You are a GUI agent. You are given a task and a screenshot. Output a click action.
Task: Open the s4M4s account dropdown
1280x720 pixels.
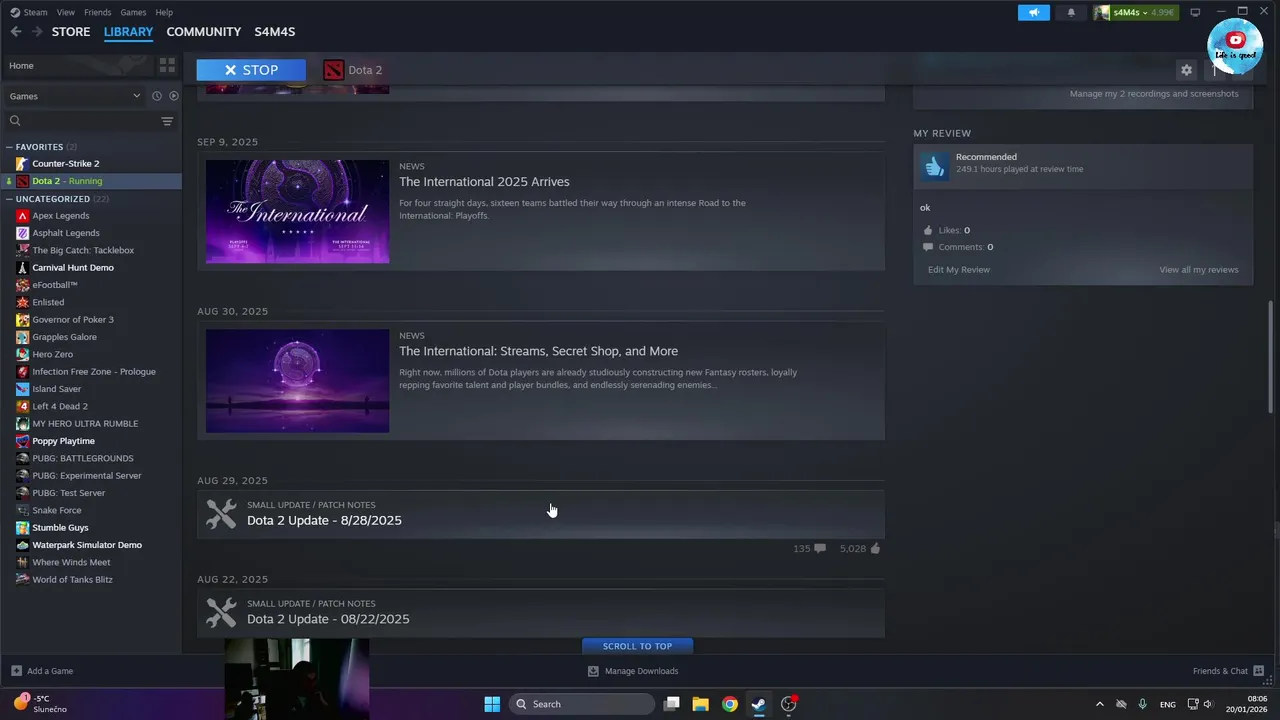pos(1135,12)
